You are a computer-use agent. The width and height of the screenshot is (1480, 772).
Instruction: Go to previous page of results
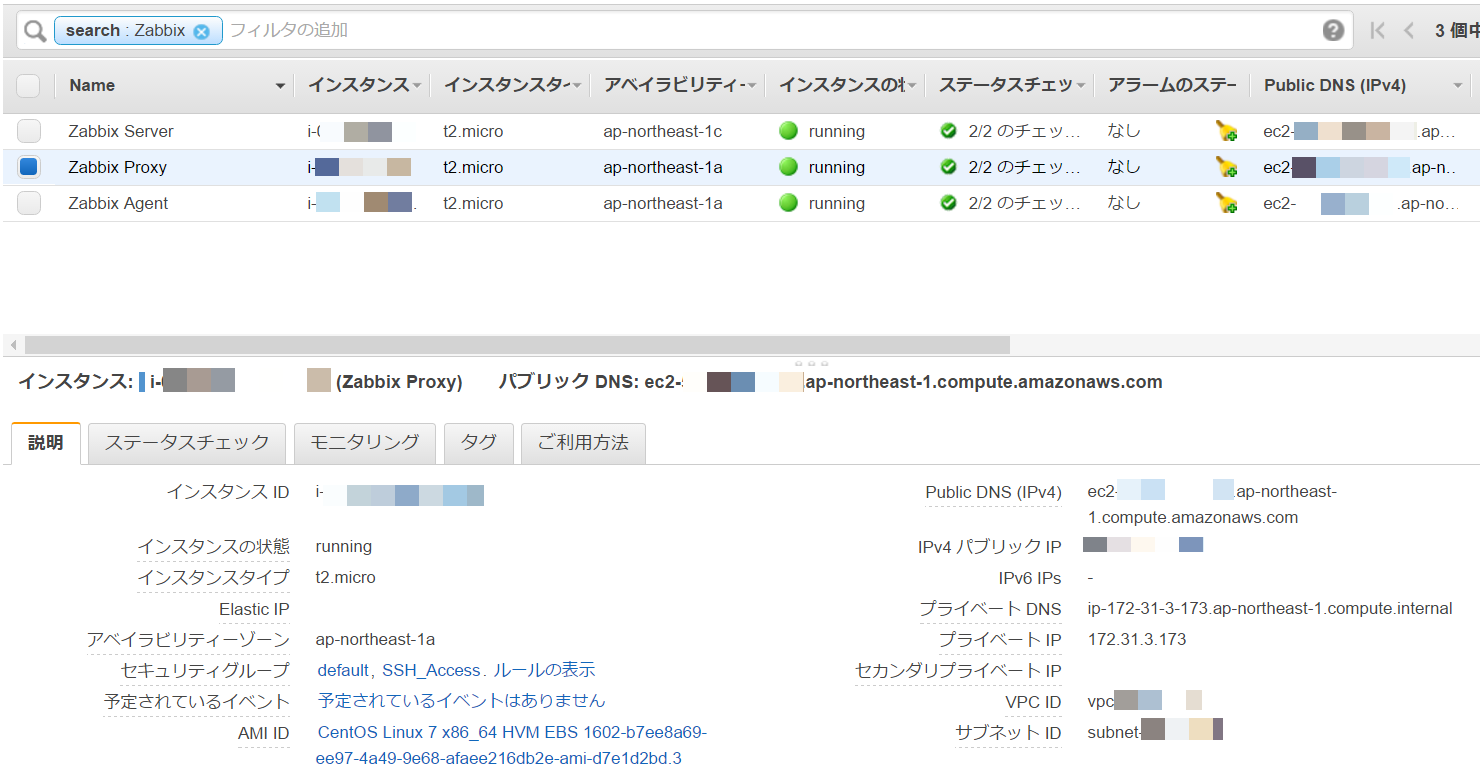click(1409, 31)
